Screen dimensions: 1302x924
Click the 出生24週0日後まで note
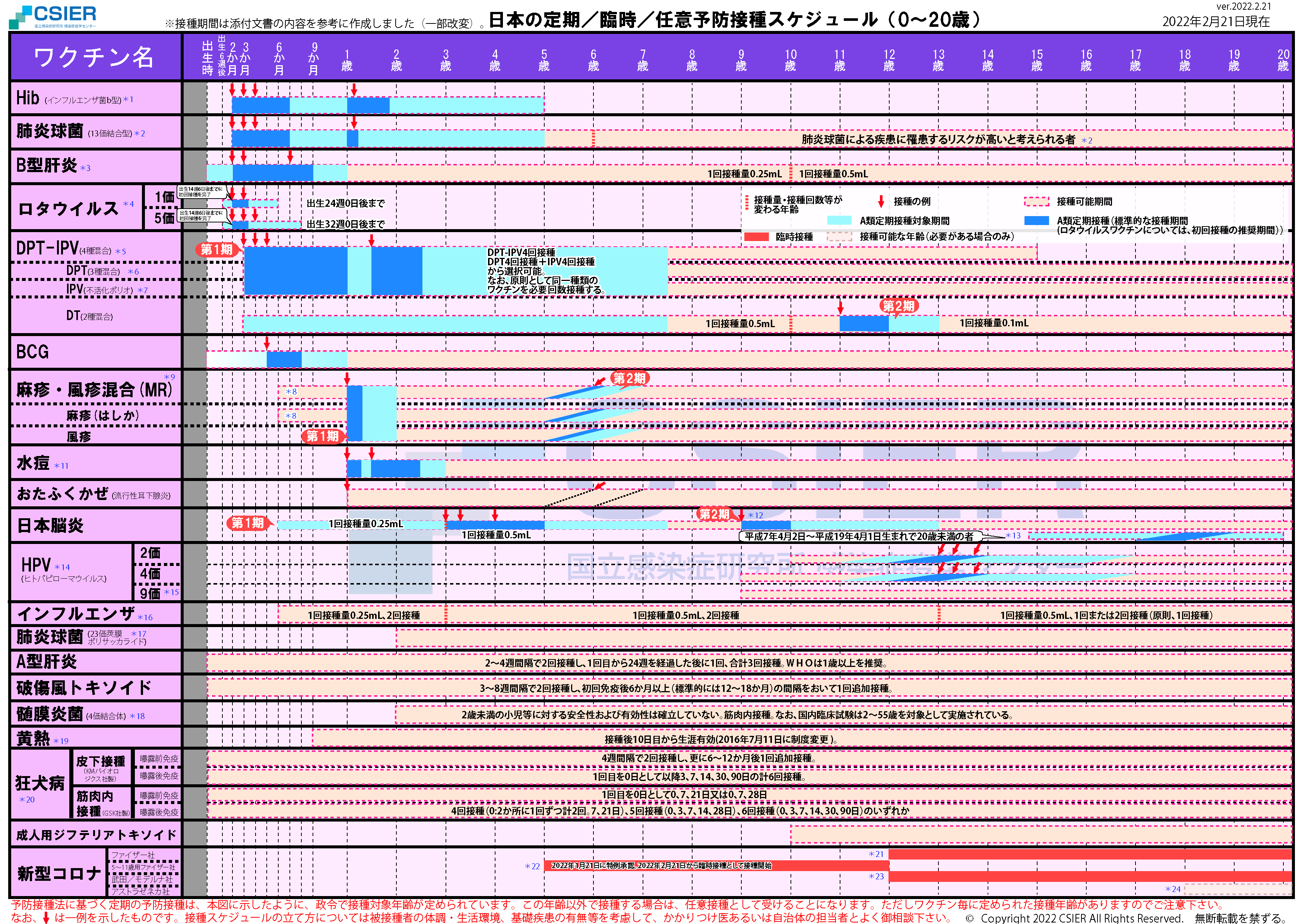[346, 203]
